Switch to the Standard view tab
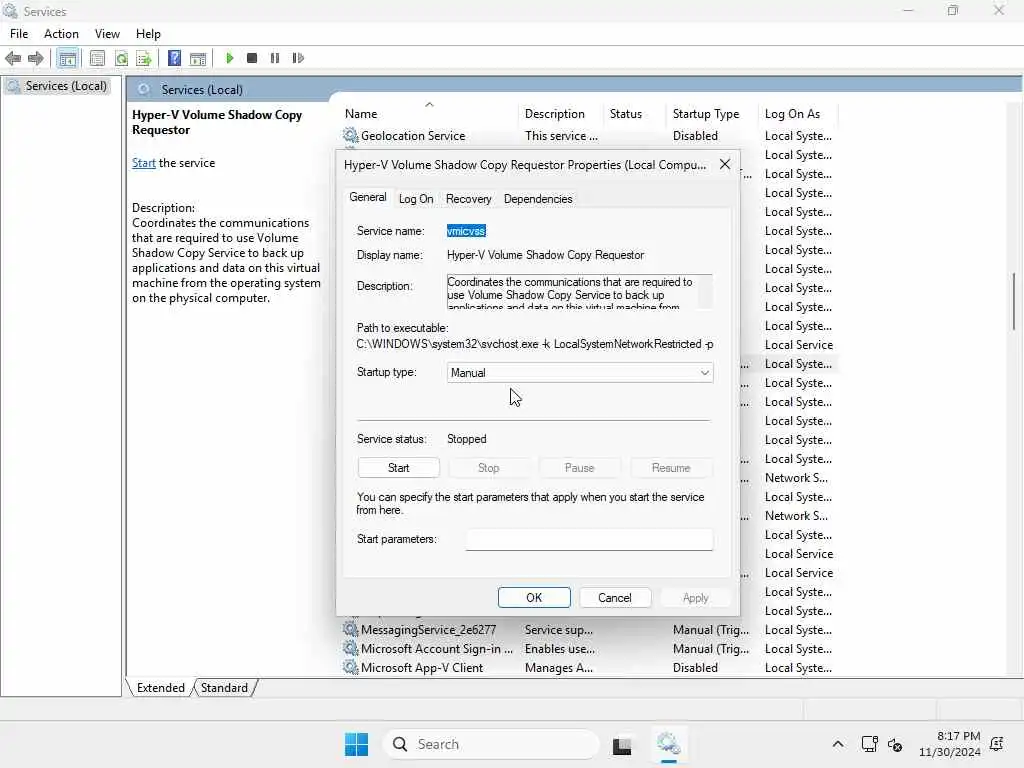Image resolution: width=1024 pixels, height=768 pixels. (x=224, y=688)
